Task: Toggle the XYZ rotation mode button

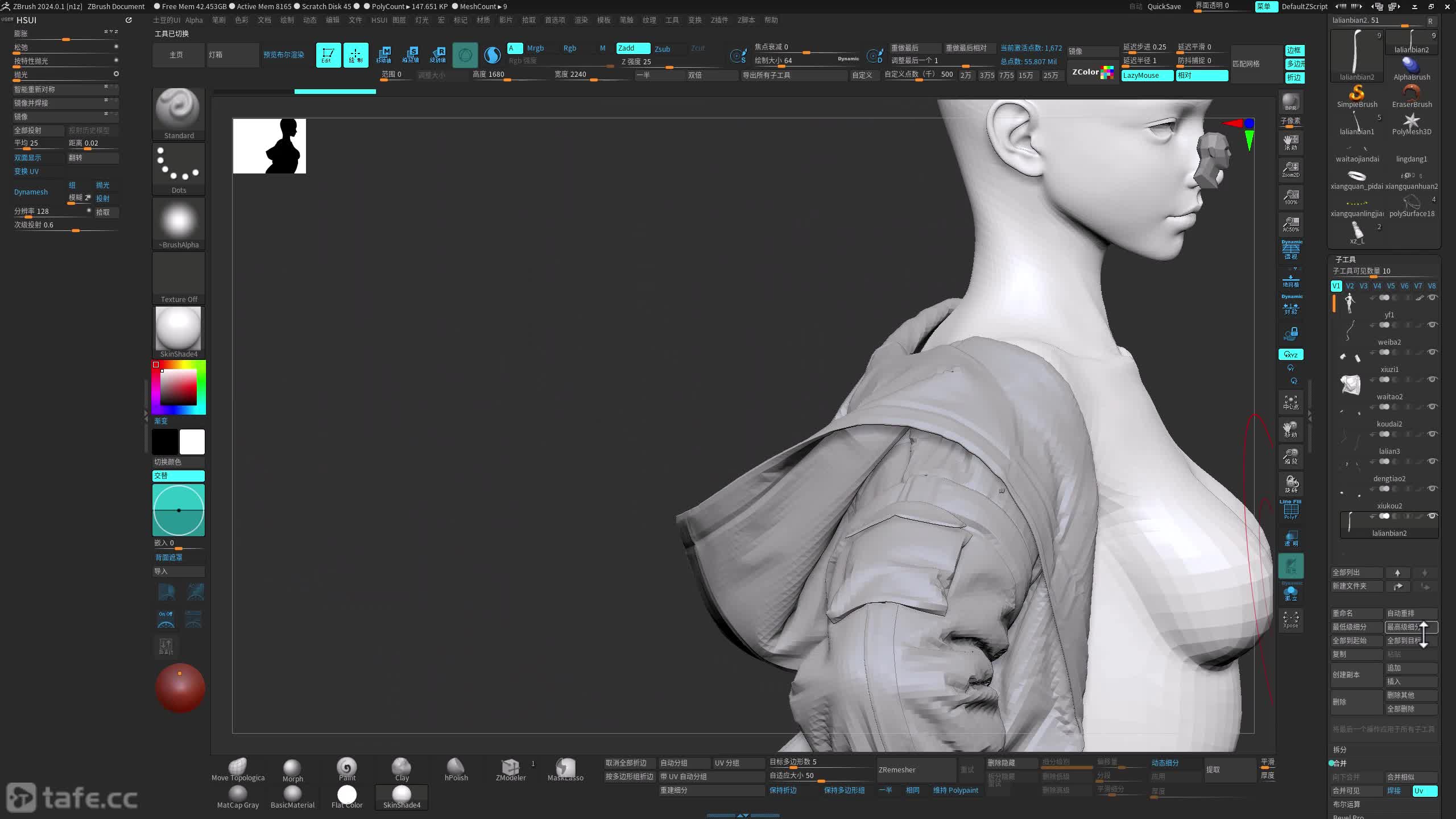Action: click(1290, 354)
